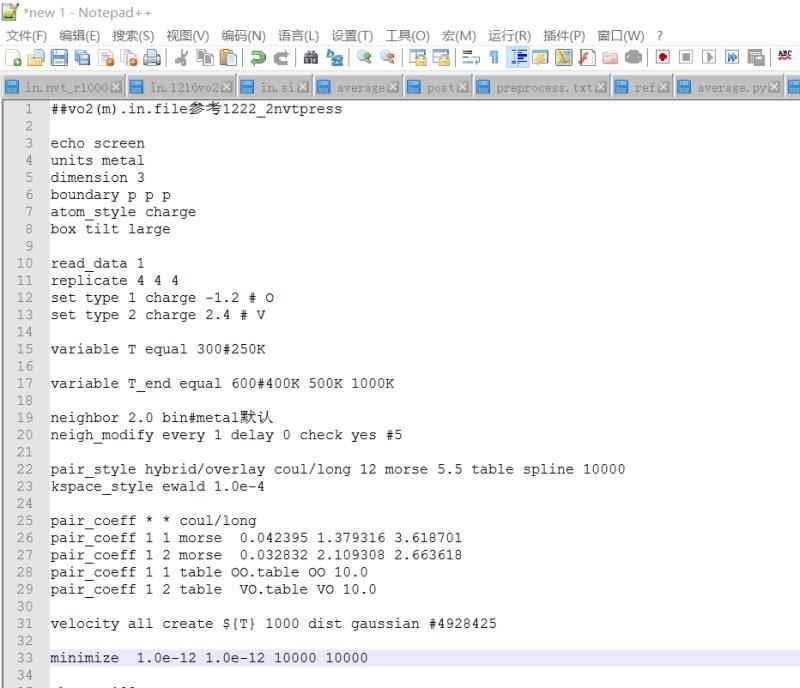Open the 文件(F) menu

coord(27,35)
